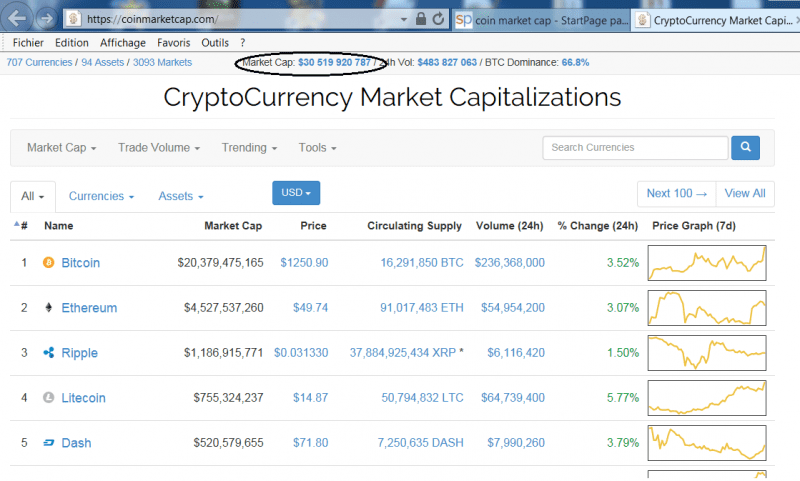The height and width of the screenshot is (481, 800).
Task: Select the All tab dropdown
Action: click(33, 196)
